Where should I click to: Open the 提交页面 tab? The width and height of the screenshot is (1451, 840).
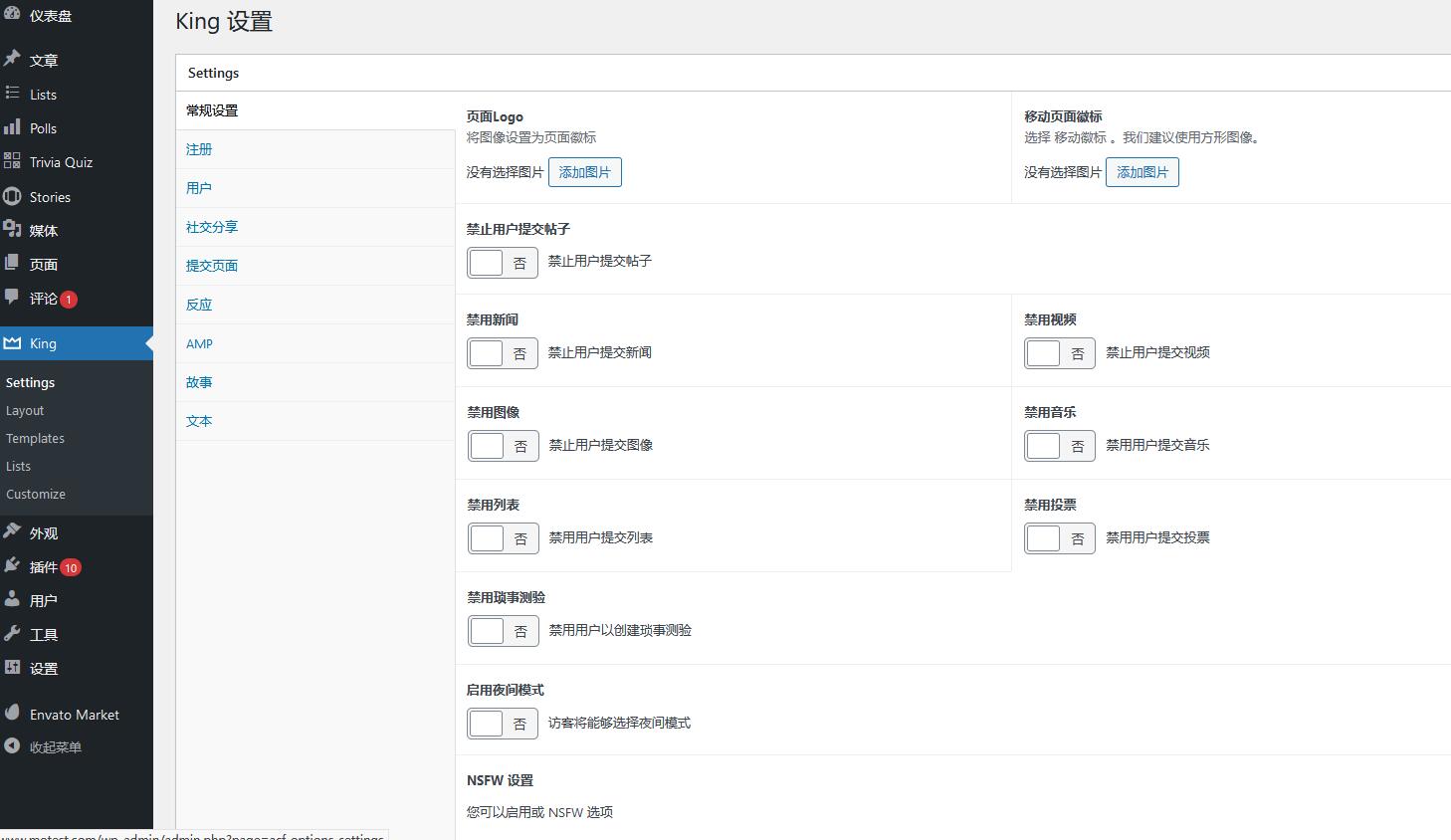point(315,266)
